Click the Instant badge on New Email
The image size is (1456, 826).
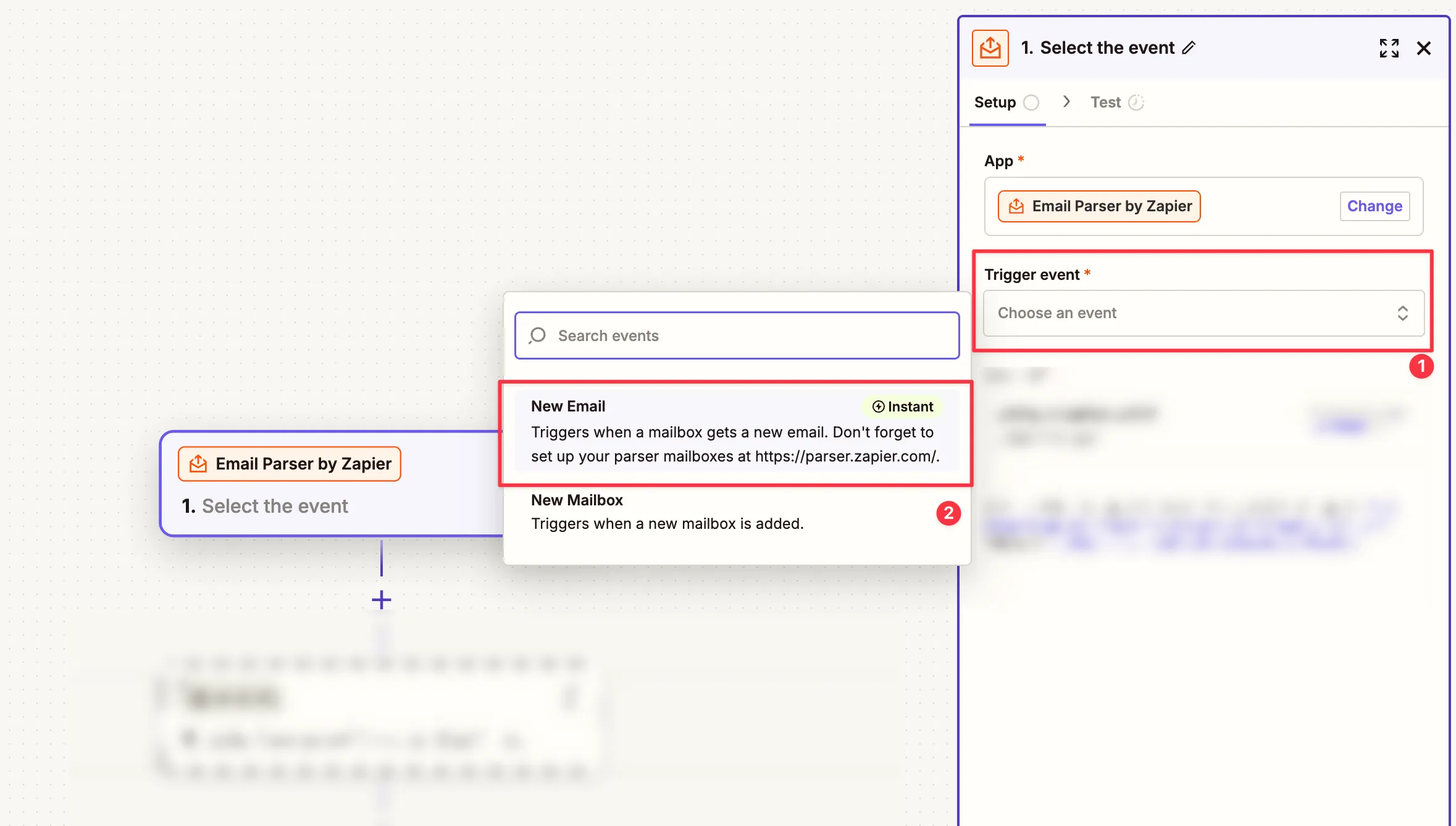tap(902, 407)
